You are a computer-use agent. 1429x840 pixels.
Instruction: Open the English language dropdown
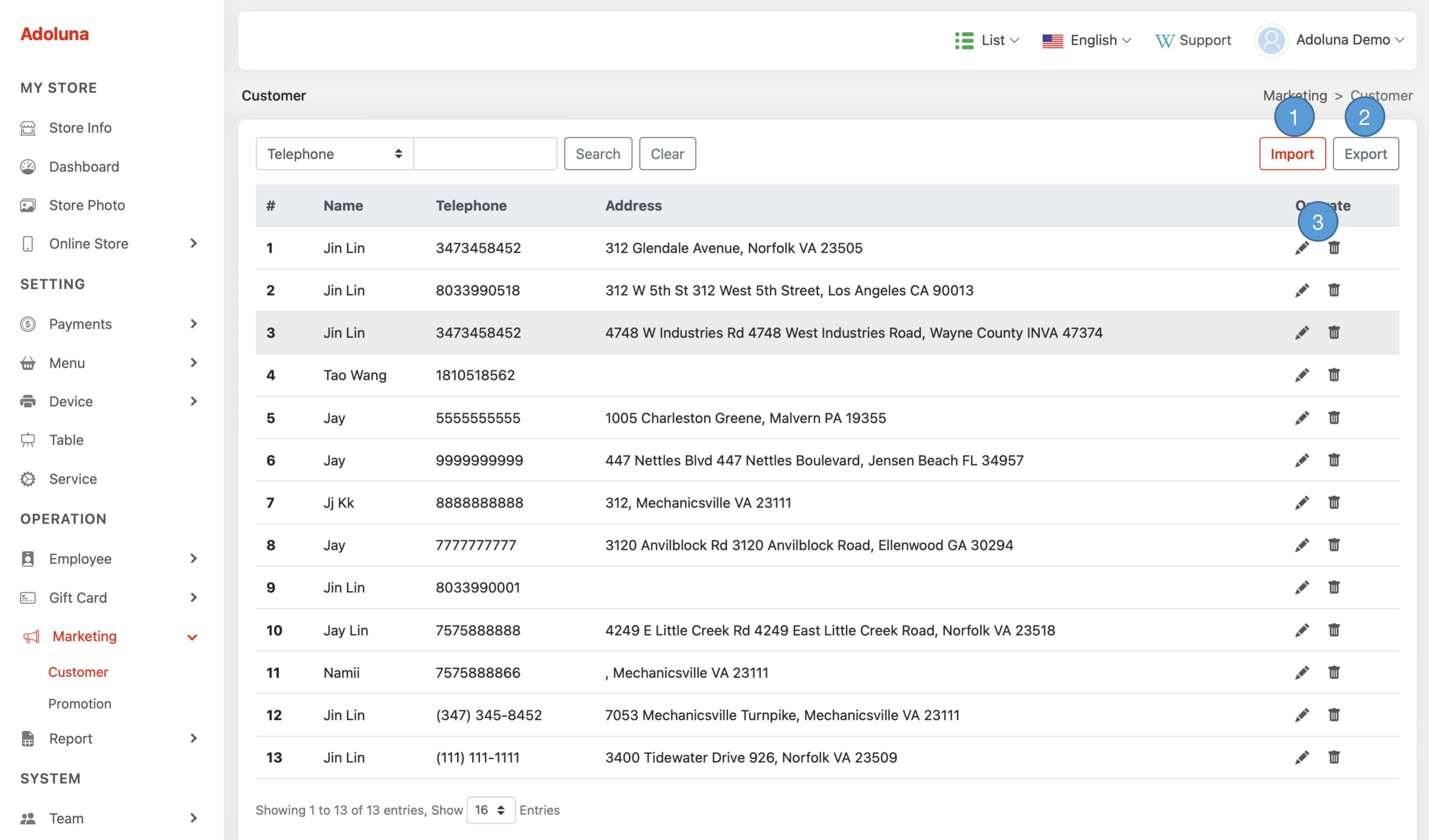[x=1086, y=40]
